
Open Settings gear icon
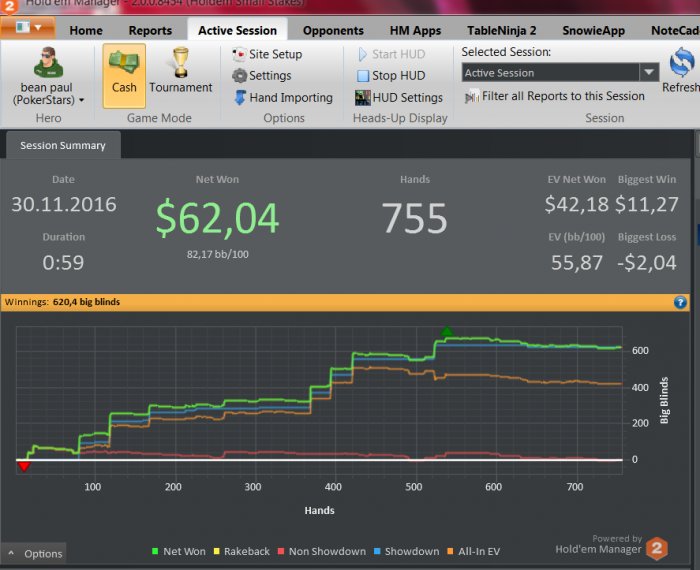[239, 76]
